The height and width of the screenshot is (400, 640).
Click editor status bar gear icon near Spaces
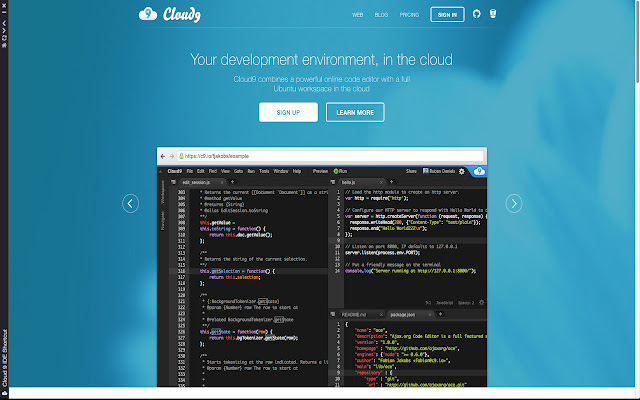coord(482,303)
